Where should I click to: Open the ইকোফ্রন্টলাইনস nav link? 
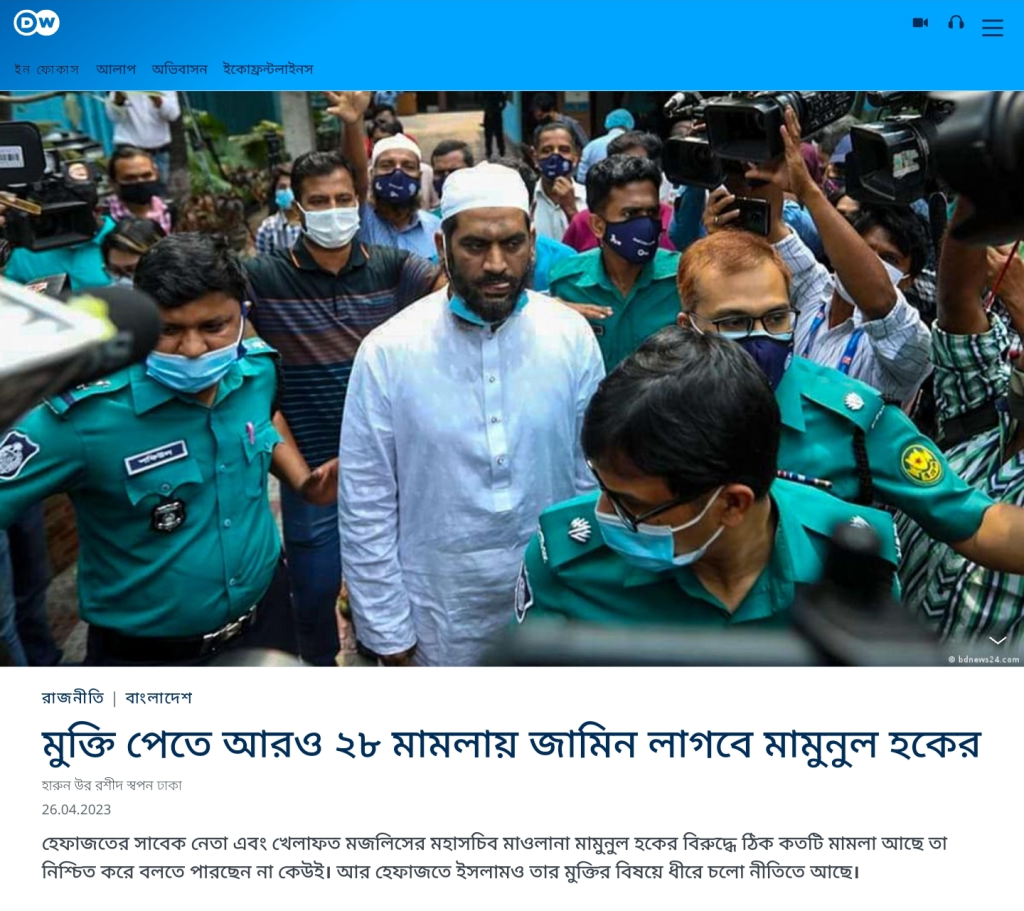(x=268, y=69)
